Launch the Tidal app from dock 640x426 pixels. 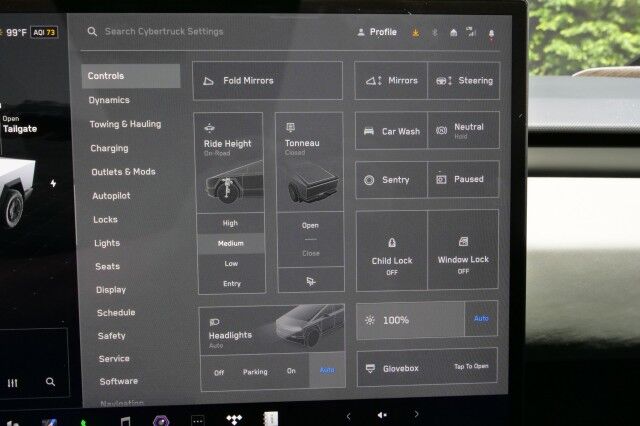(234, 419)
